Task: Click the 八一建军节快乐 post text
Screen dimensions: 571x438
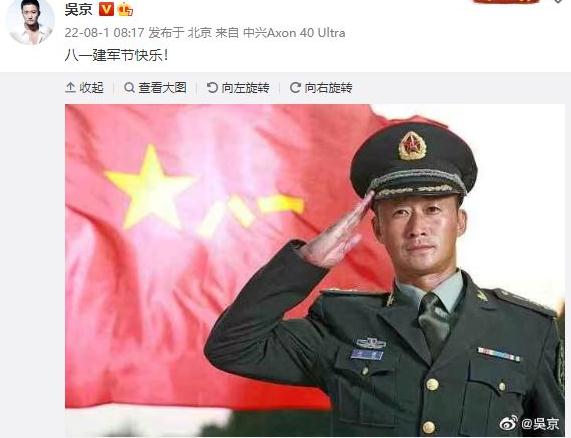Action: click(117, 56)
